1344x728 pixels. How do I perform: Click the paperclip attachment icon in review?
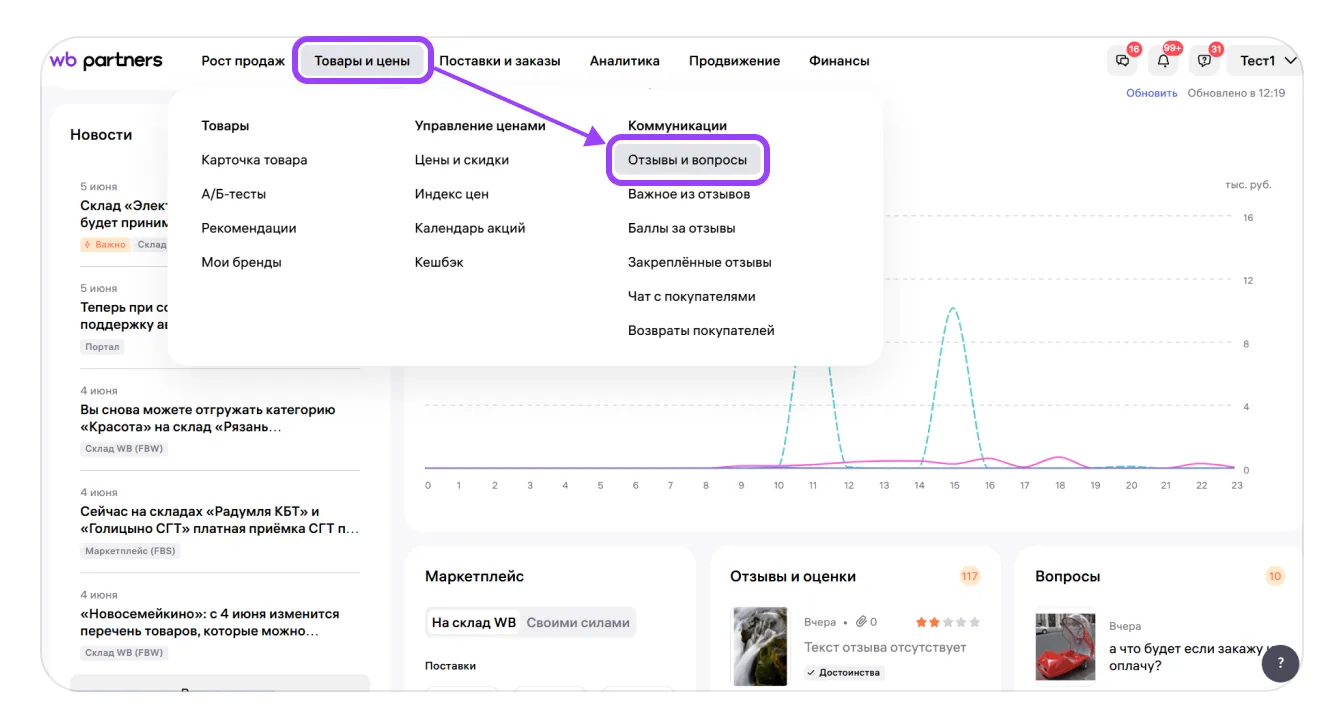[861, 622]
